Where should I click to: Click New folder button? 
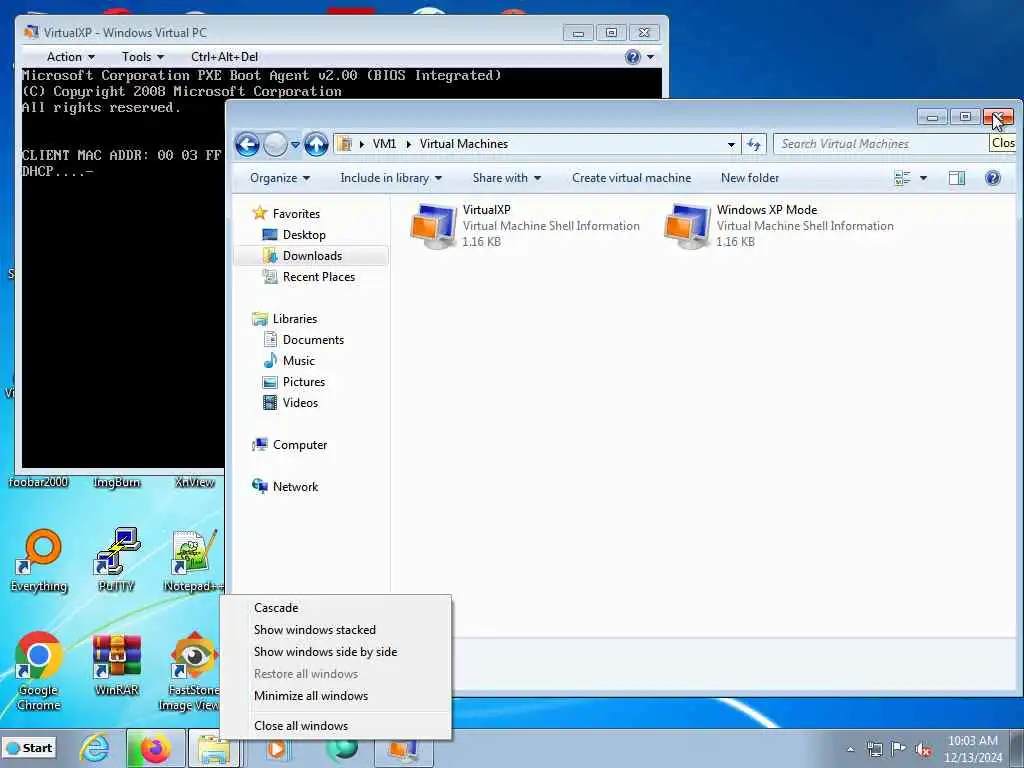(750, 178)
